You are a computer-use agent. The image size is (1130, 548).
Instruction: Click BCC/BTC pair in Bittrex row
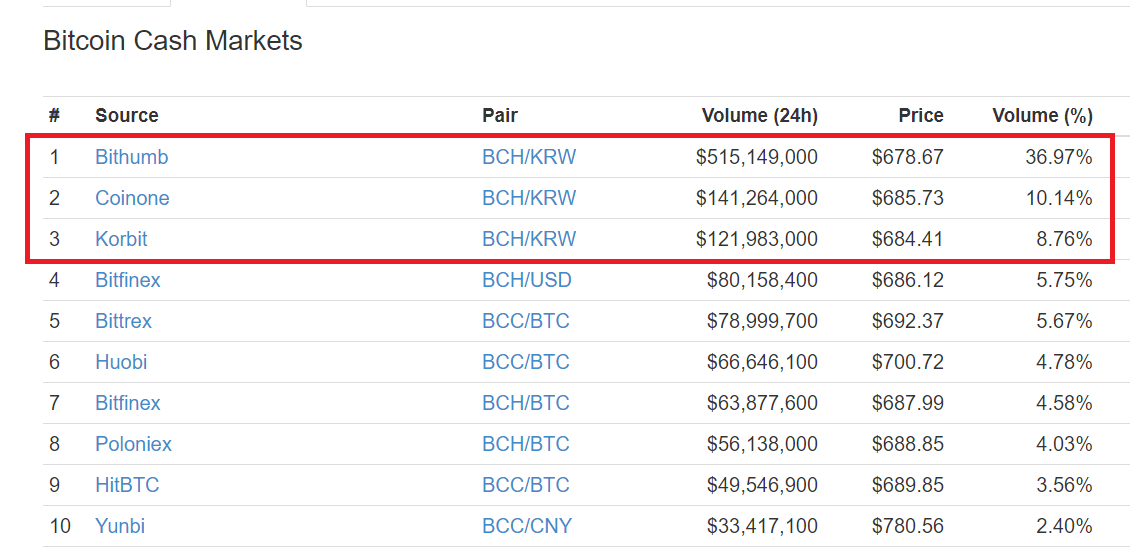point(526,321)
